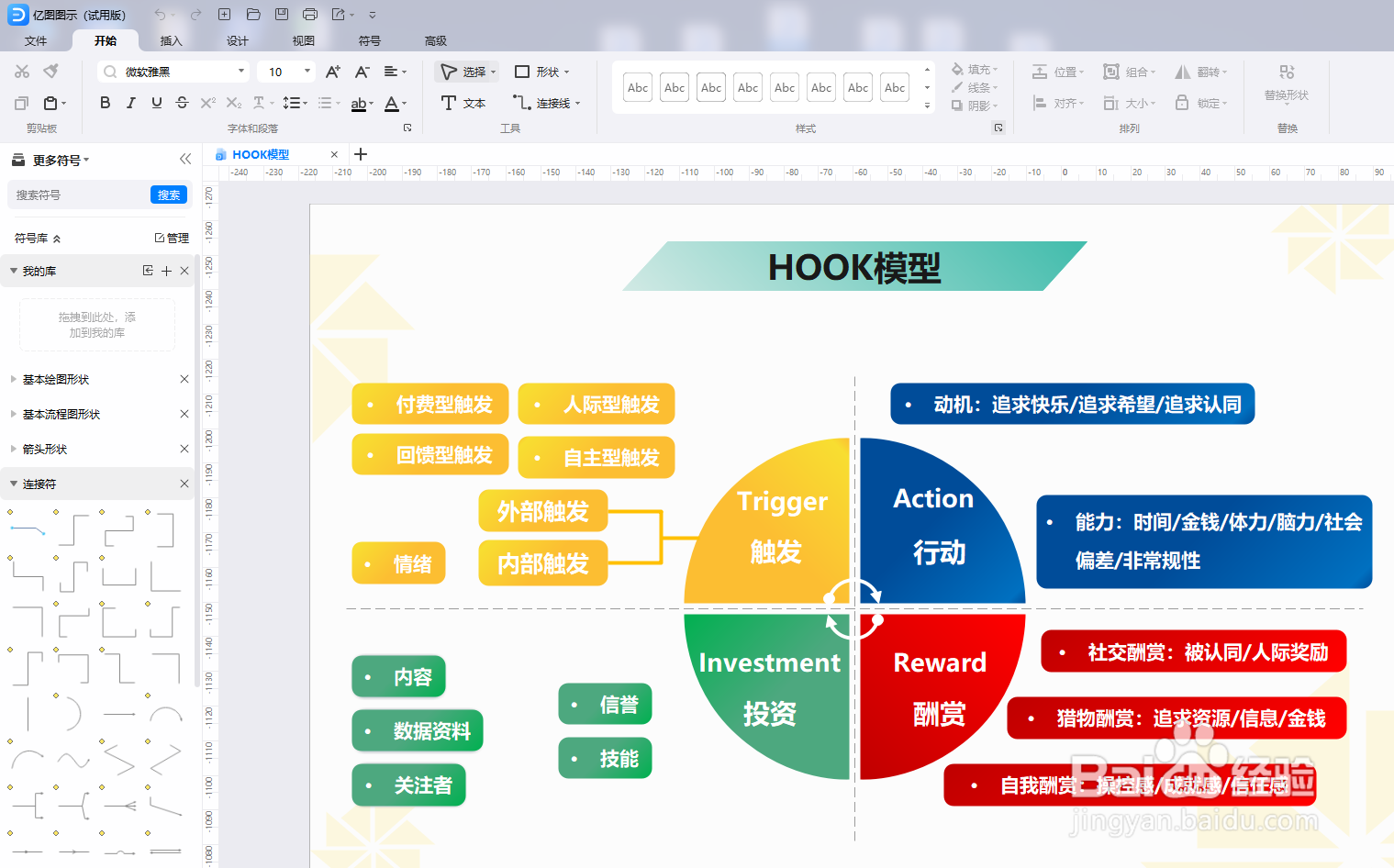The image size is (1394, 868).
Task: Toggle underline text formatting
Action: coord(156,102)
